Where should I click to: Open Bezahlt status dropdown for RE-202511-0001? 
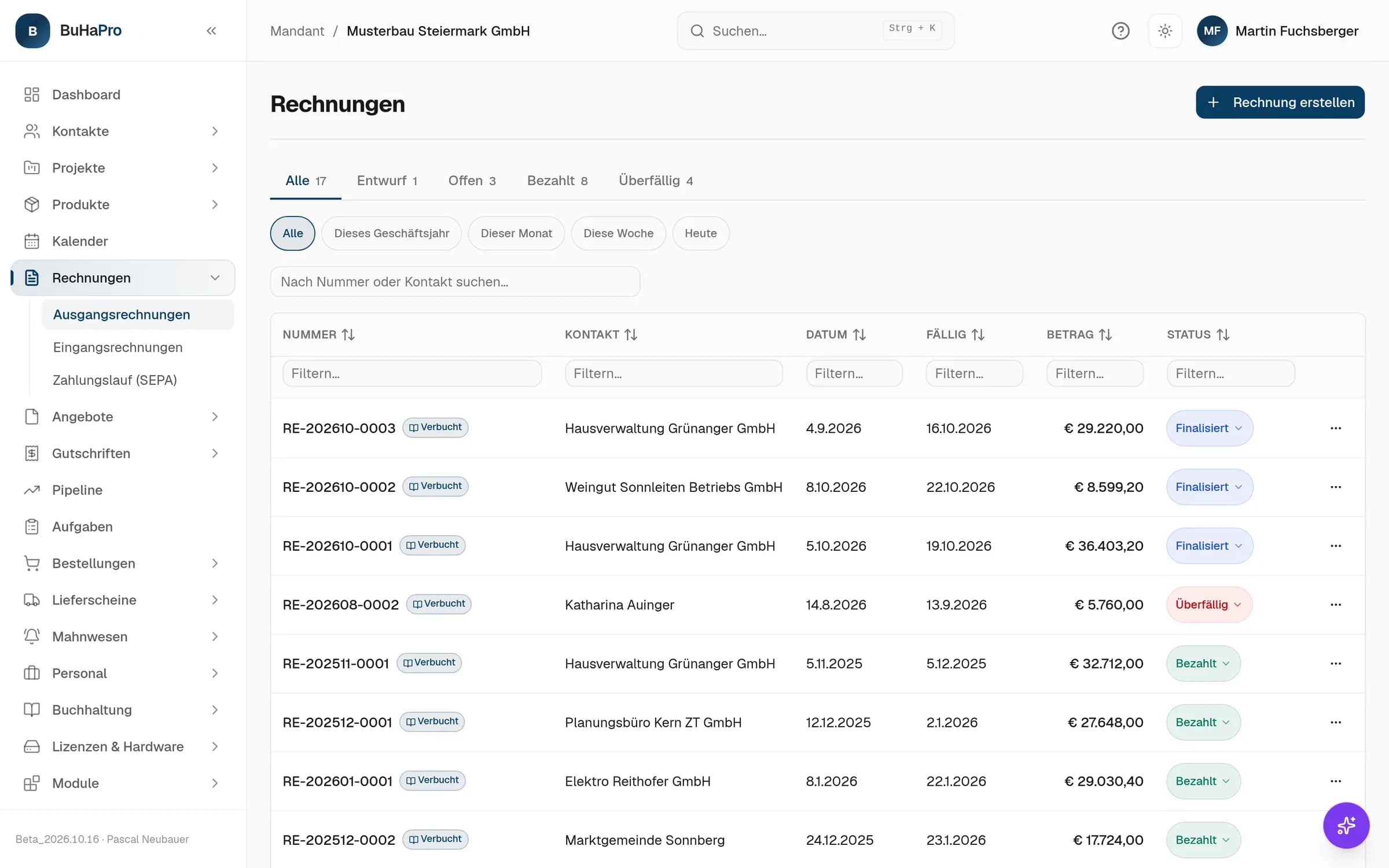coord(1203,664)
